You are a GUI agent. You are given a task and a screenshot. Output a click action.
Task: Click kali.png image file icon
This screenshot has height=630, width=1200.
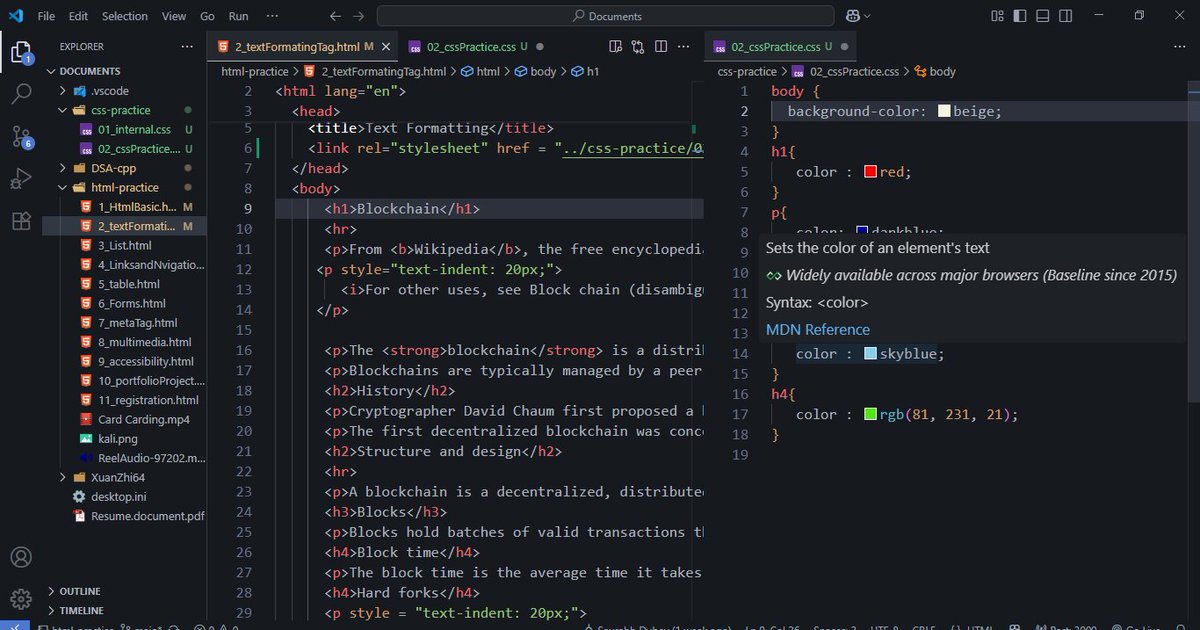point(86,439)
